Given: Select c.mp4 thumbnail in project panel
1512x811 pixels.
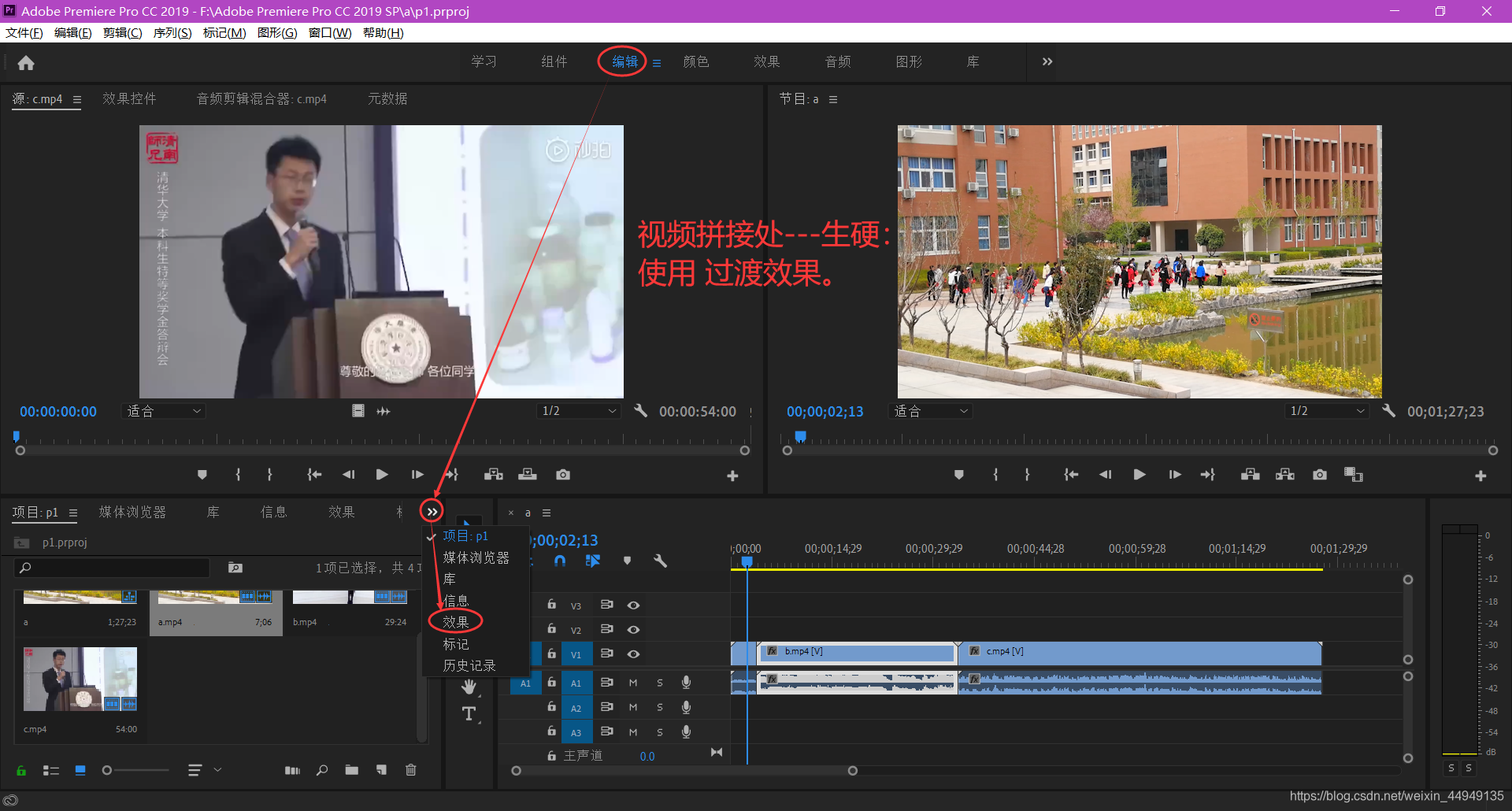Looking at the screenshot, I should click(80, 679).
